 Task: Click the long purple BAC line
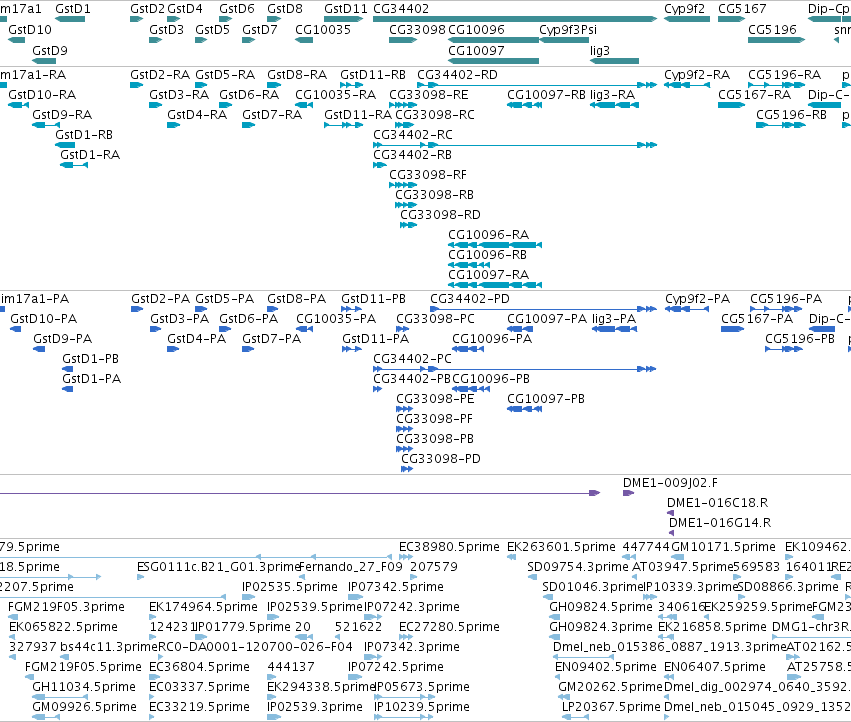click(x=300, y=493)
